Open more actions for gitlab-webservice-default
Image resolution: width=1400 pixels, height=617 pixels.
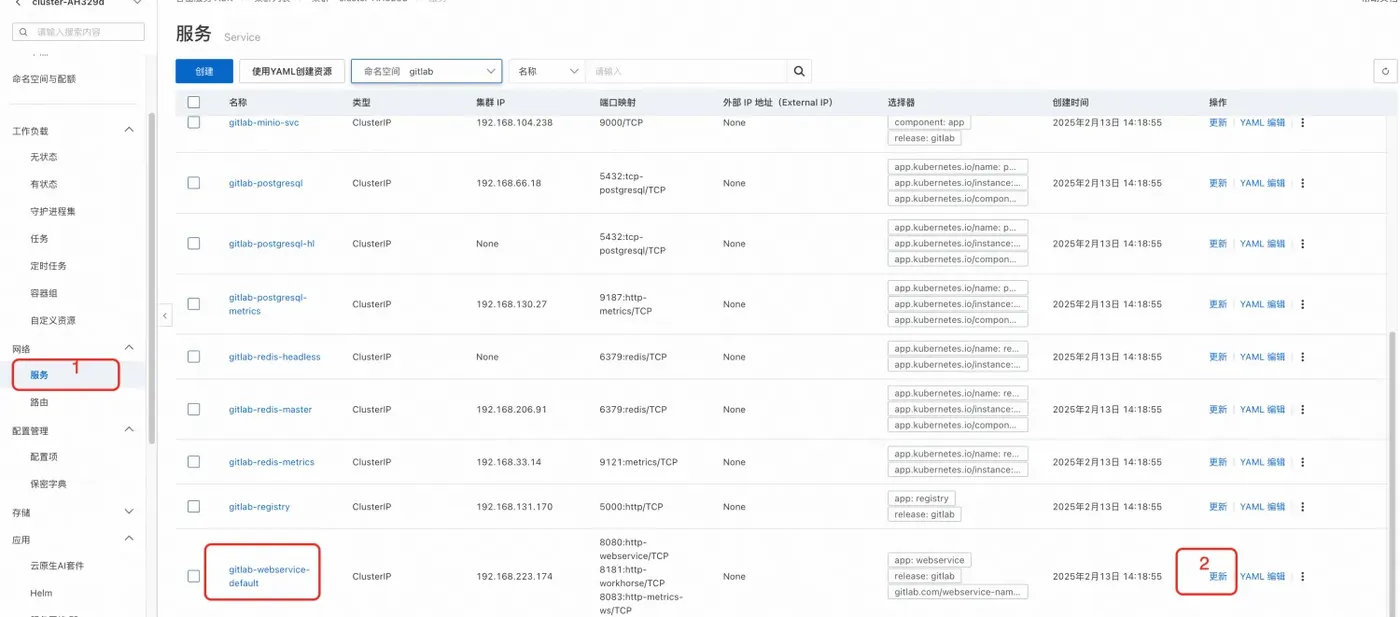(x=1302, y=576)
